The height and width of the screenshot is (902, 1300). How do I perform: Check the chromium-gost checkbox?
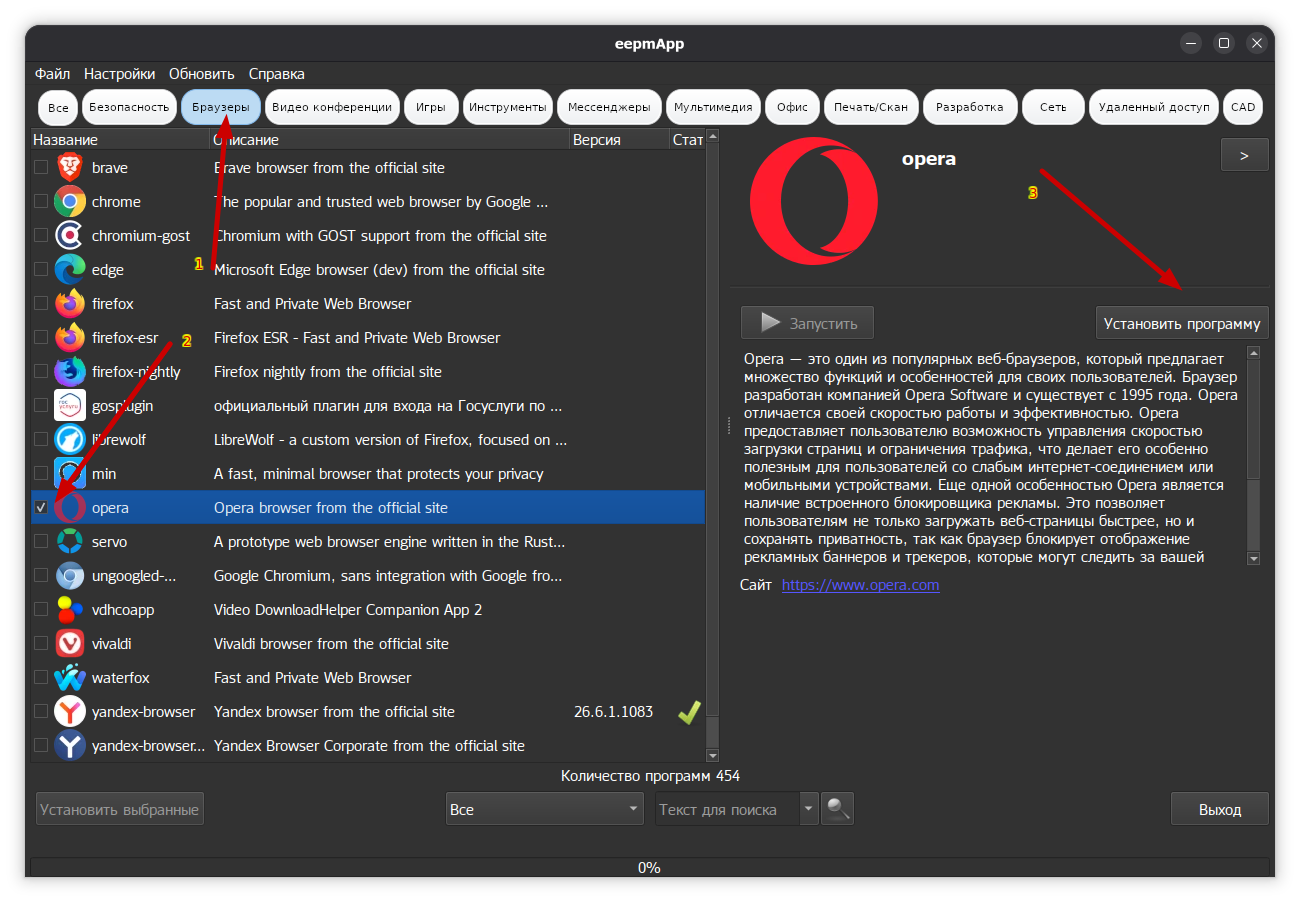click(41, 236)
